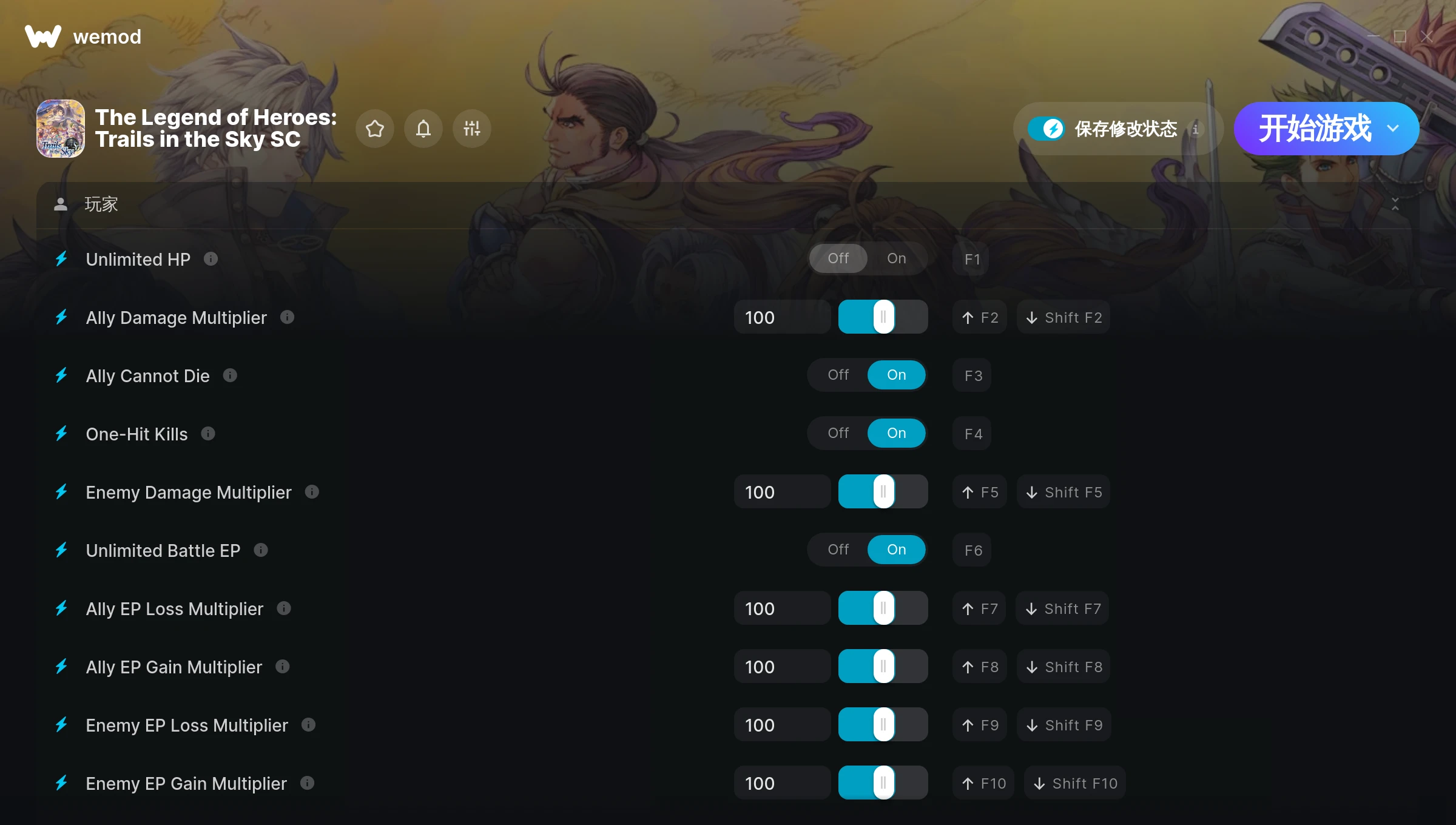Screen dimensions: 1456x825
Task: Open dropdown arrow on 开始游戏 button
Action: coord(1393,129)
